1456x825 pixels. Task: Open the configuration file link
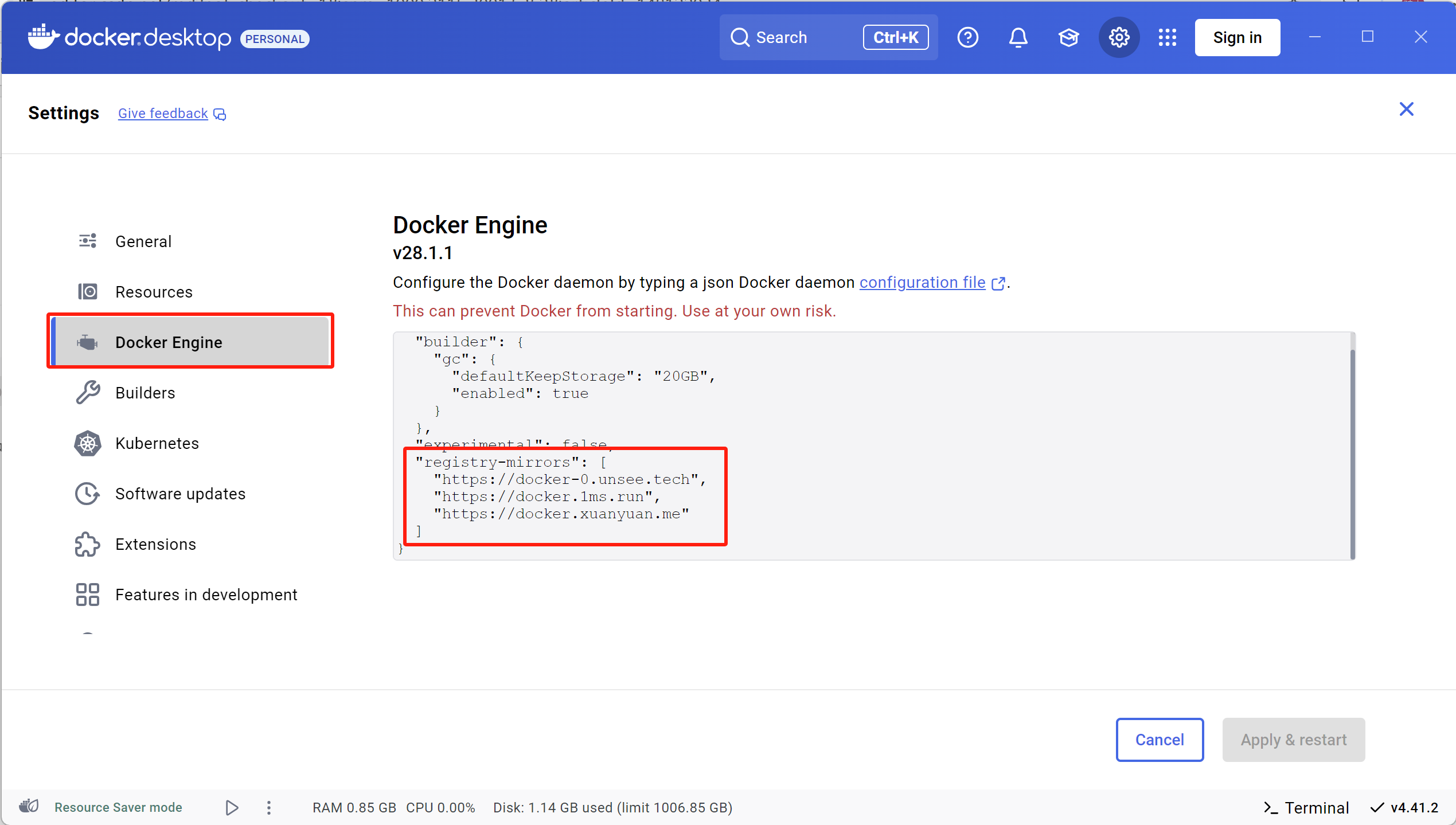(922, 283)
